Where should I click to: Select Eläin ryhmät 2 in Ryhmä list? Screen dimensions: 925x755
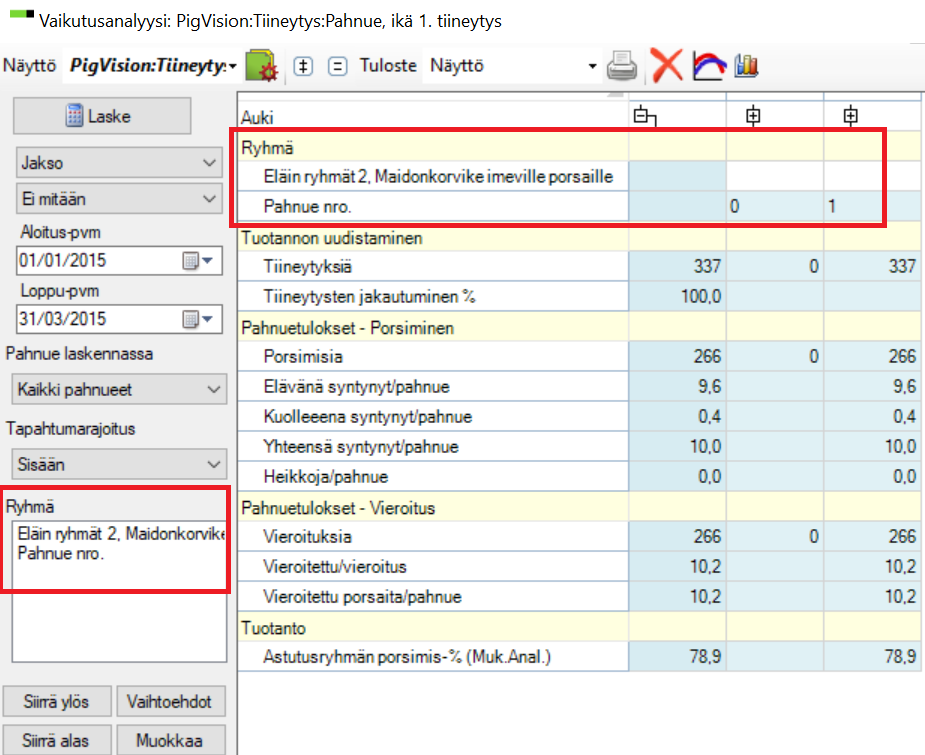(x=121, y=534)
